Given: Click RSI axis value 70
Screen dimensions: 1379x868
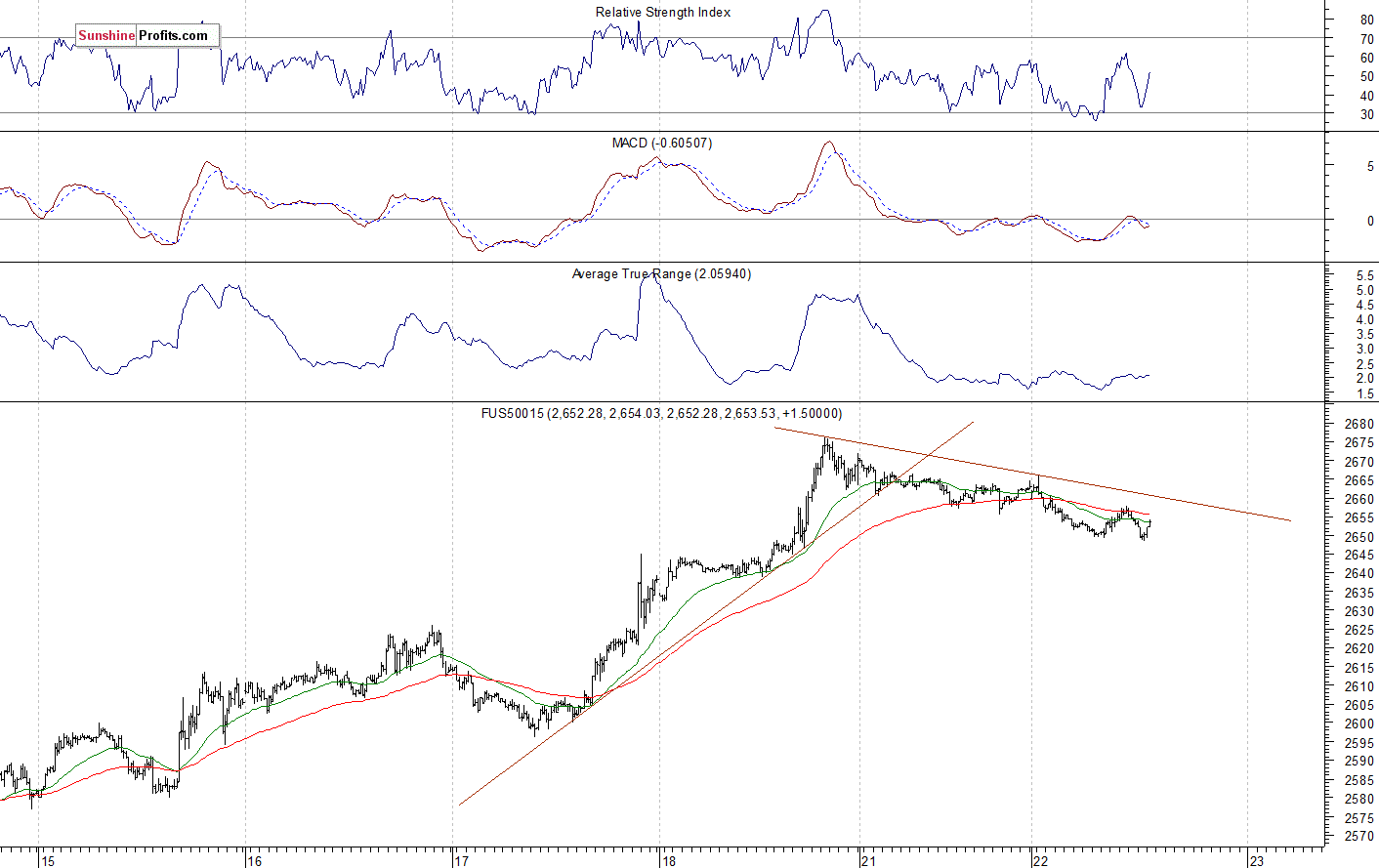Looking at the screenshot, I should [x=1366, y=40].
